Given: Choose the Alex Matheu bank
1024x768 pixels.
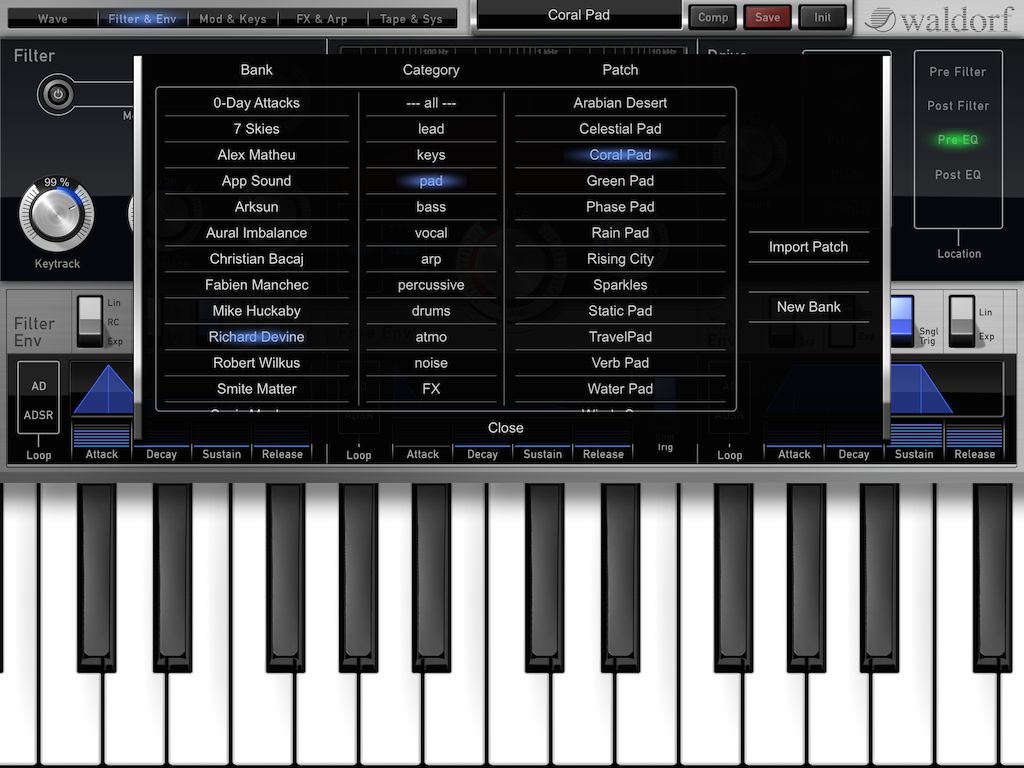Looking at the screenshot, I should [x=257, y=155].
